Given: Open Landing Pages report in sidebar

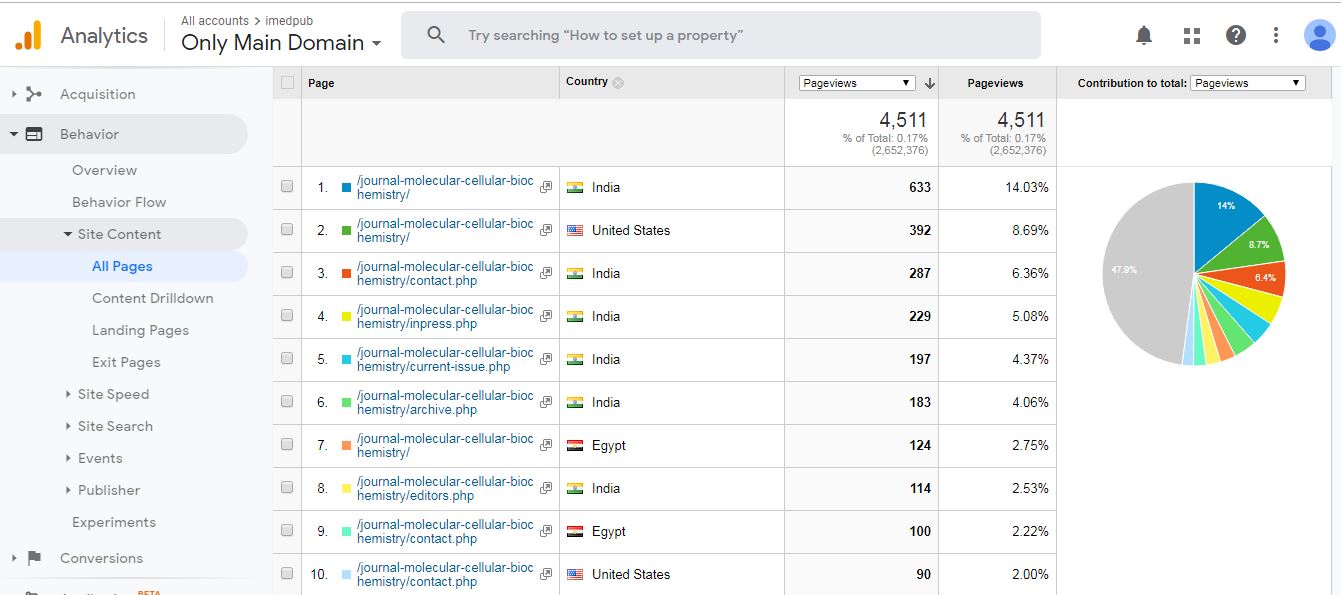Looking at the screenshot, I should (x=140, y=330).
